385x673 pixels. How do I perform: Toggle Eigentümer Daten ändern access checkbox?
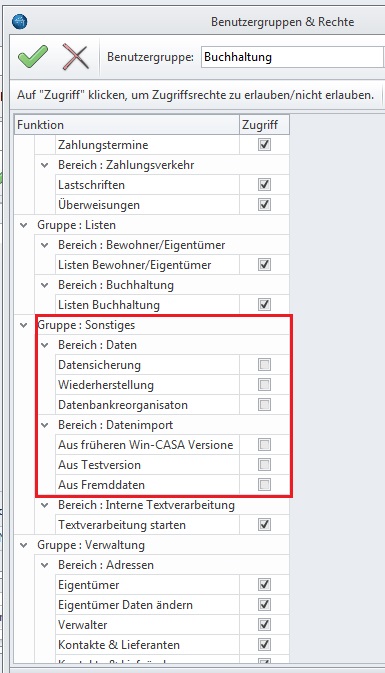(x=264, y=604)
